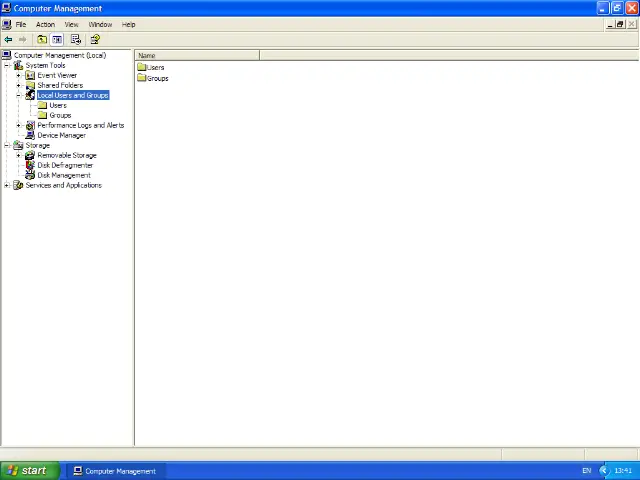Expand the Services and Applications node
This screenshot has height=480, width=640.
(7, 185)
